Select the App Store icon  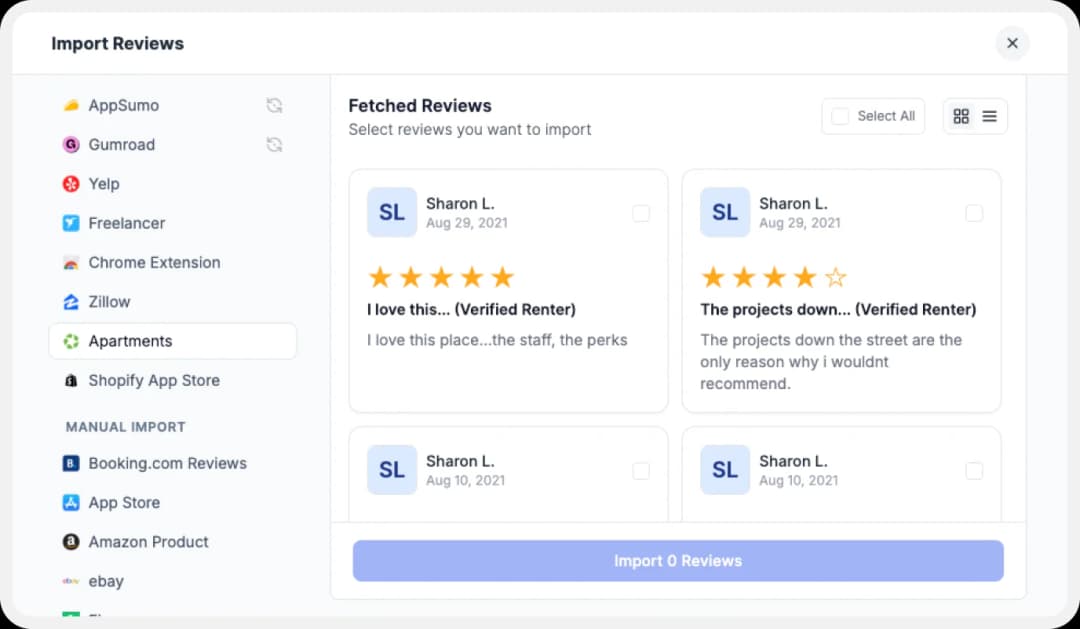pyautogui.click(x=70, y=502)
